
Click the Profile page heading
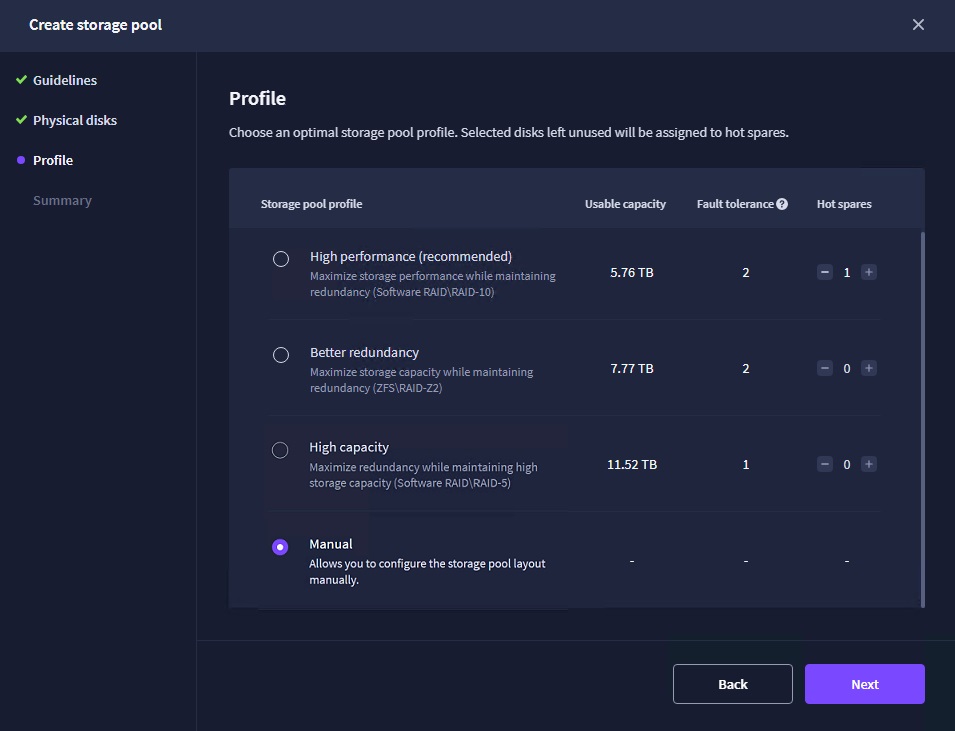coord(257,98)
